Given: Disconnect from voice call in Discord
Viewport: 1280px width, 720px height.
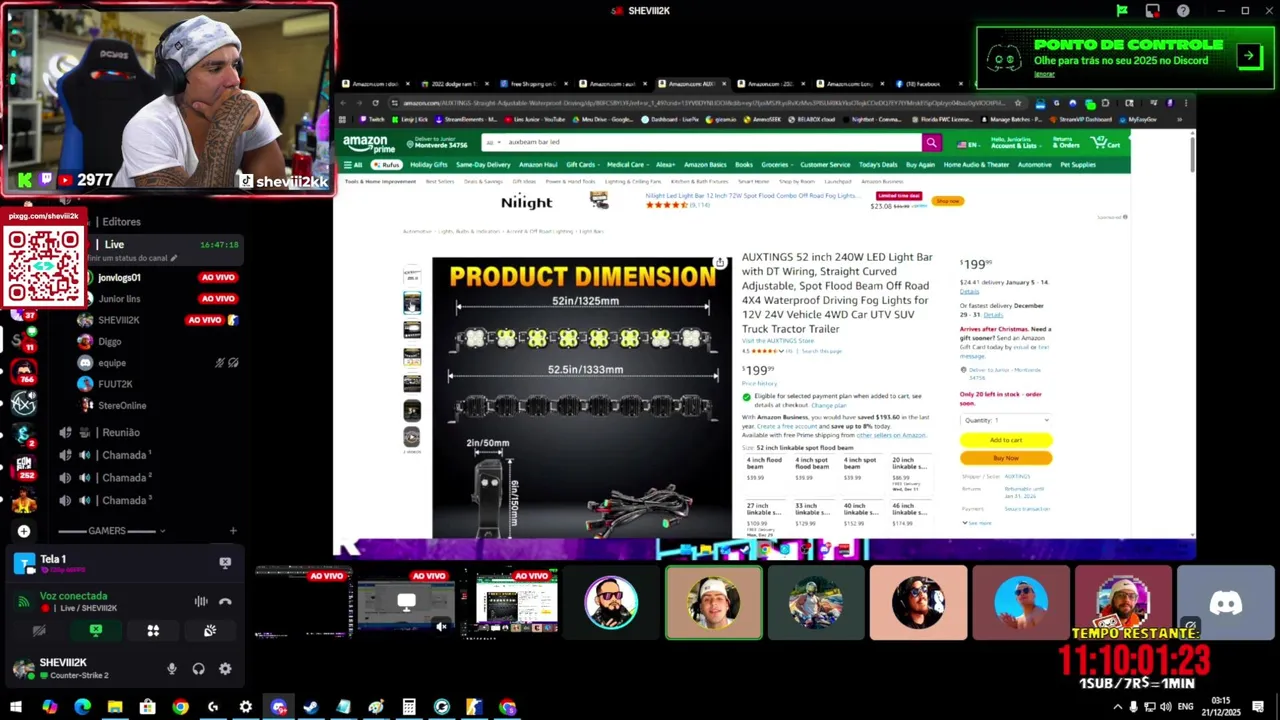Looking at the screenshot, I should coord(225,601).
